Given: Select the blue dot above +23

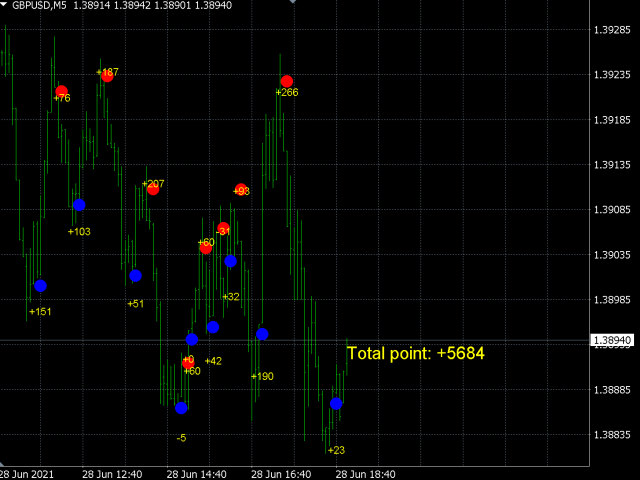Looking at the screenshot, I should click(x=336, y=404).
